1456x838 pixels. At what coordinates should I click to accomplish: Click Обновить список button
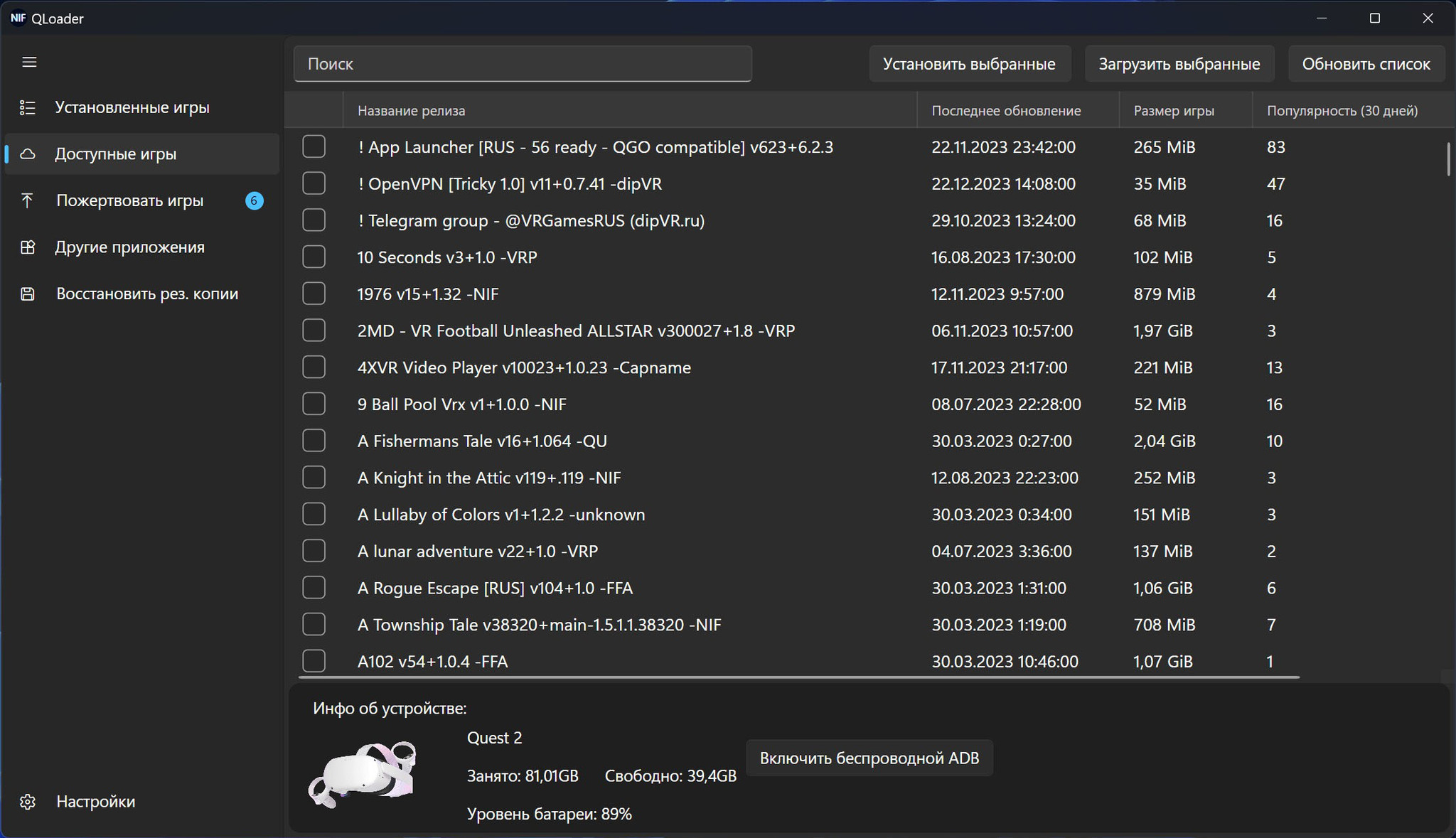pyautogui.click(x=1366, y=64)
